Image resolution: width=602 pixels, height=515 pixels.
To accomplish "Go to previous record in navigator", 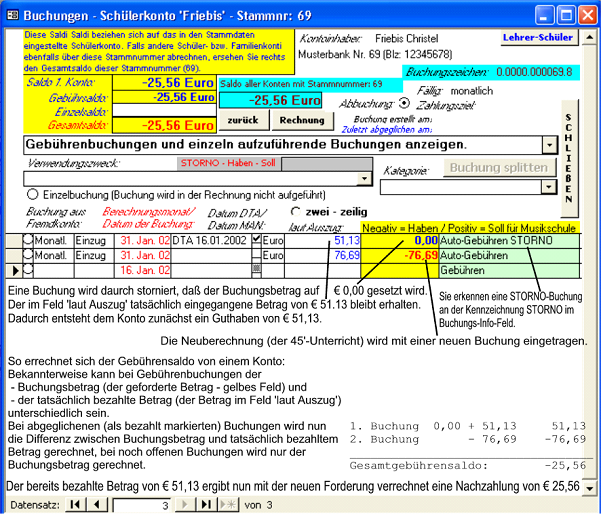I will pyautogui.click(x=98, y=505).
